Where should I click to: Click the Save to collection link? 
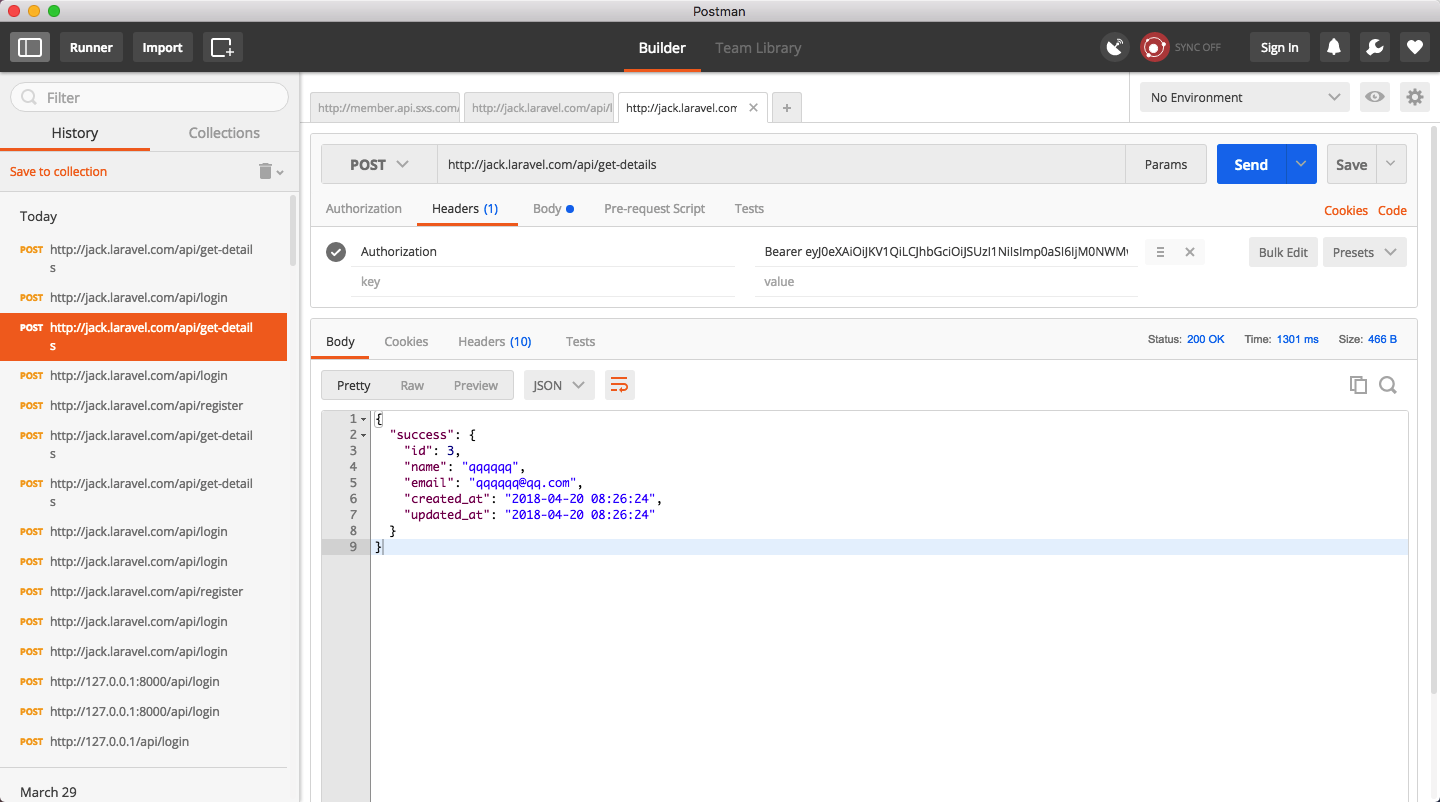tap(58, 171)
